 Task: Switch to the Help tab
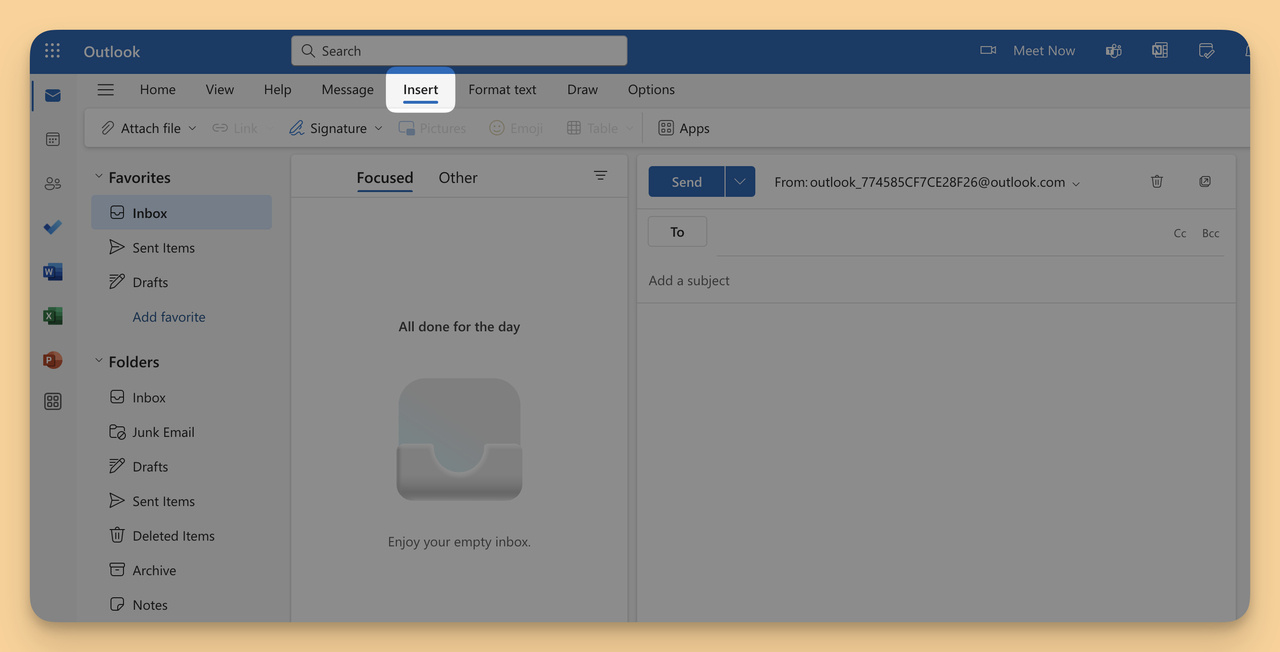point(278,89)
